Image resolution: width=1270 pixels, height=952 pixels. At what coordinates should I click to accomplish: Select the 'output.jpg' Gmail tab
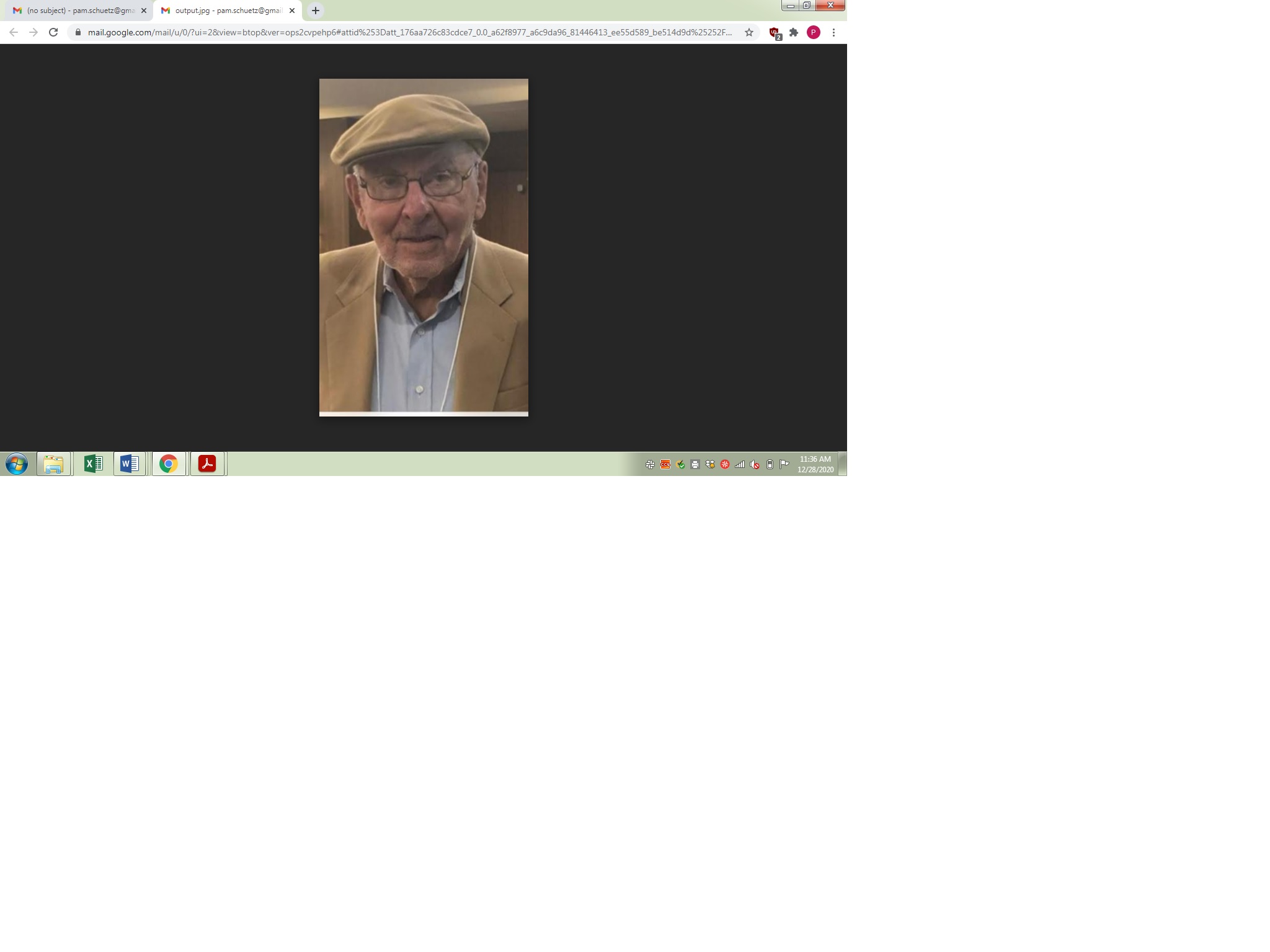(x=227, y=11)
